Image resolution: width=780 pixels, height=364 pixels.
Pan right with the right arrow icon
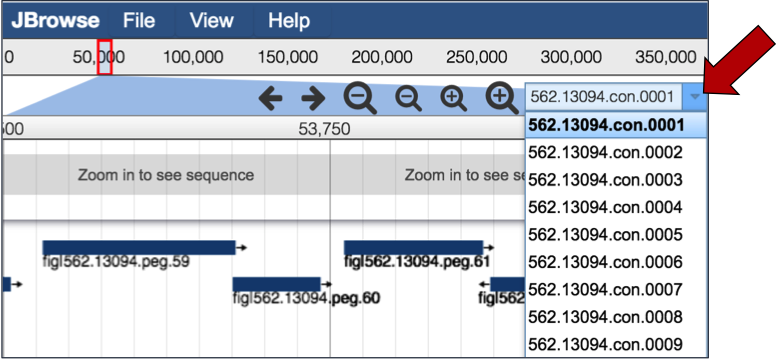coord(313,98)
